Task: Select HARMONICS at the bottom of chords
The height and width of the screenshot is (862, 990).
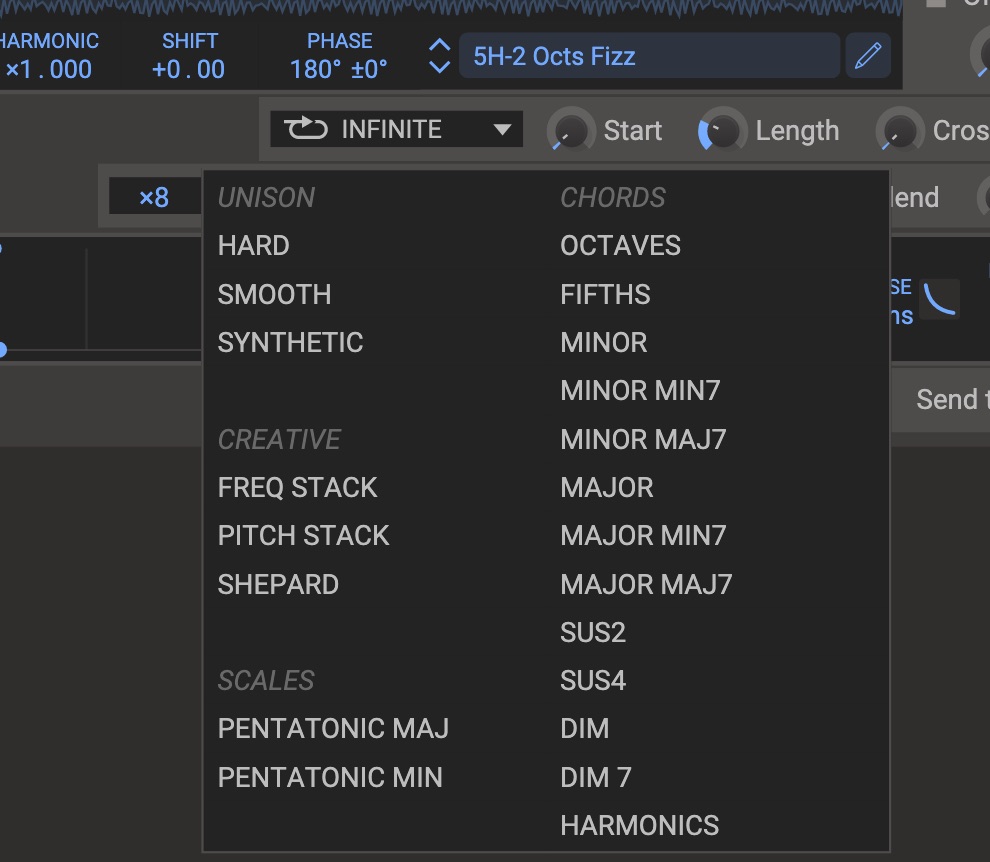Action: point(639,825)
